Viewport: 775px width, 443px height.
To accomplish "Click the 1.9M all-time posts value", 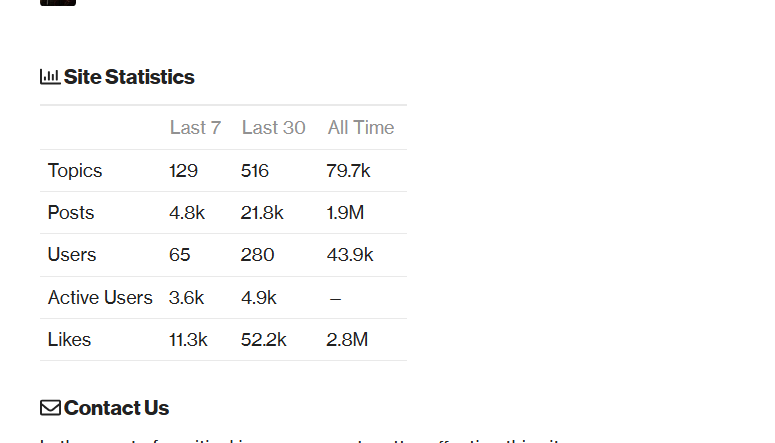I will pos(345,213).
